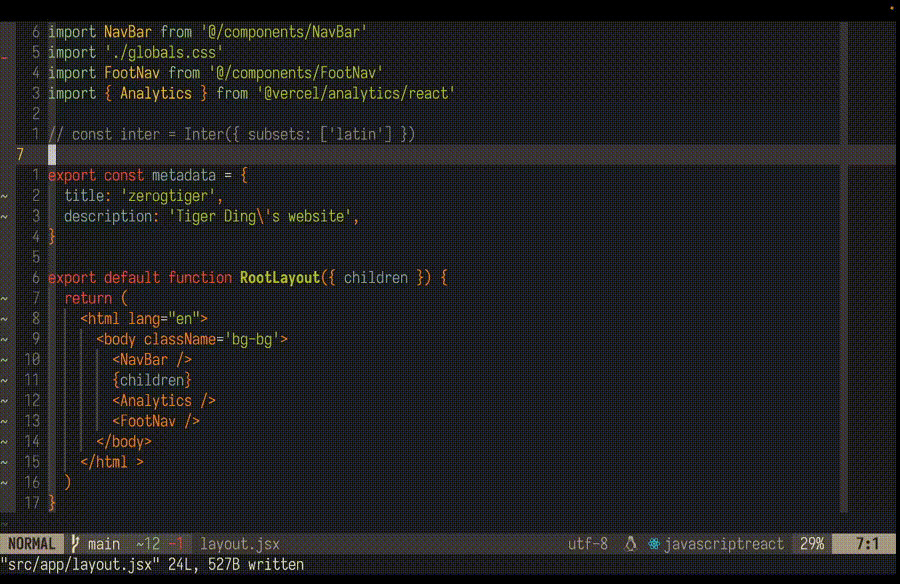The image size is (900, 584).
Task: Click the 'javascriptreact' filetype label
Action: [x=723, y=543]
